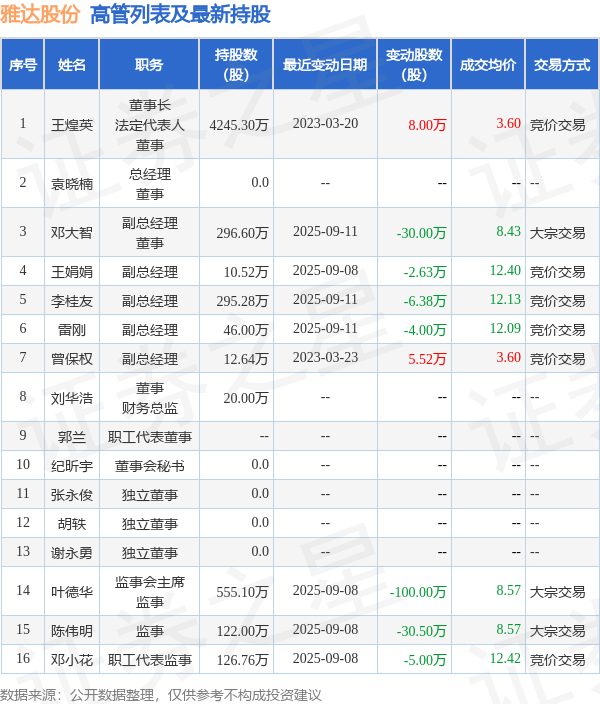Click the change value -2.63万
600x704 pixels.
coord(425,272)
